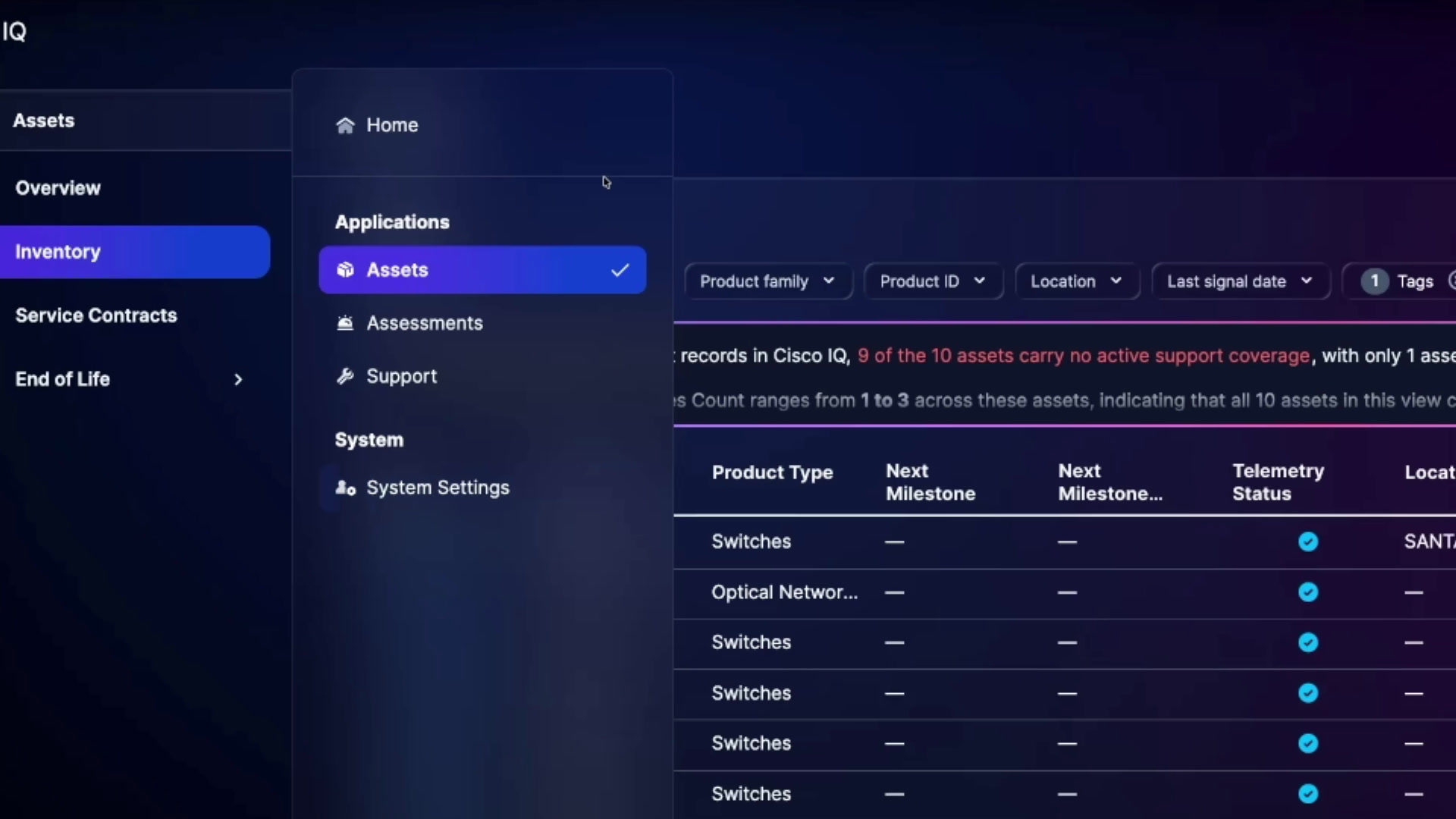This screenshot has width=1456, height=819.
Task: Expand the End of Life chevron
Action: tap(238, 379)
